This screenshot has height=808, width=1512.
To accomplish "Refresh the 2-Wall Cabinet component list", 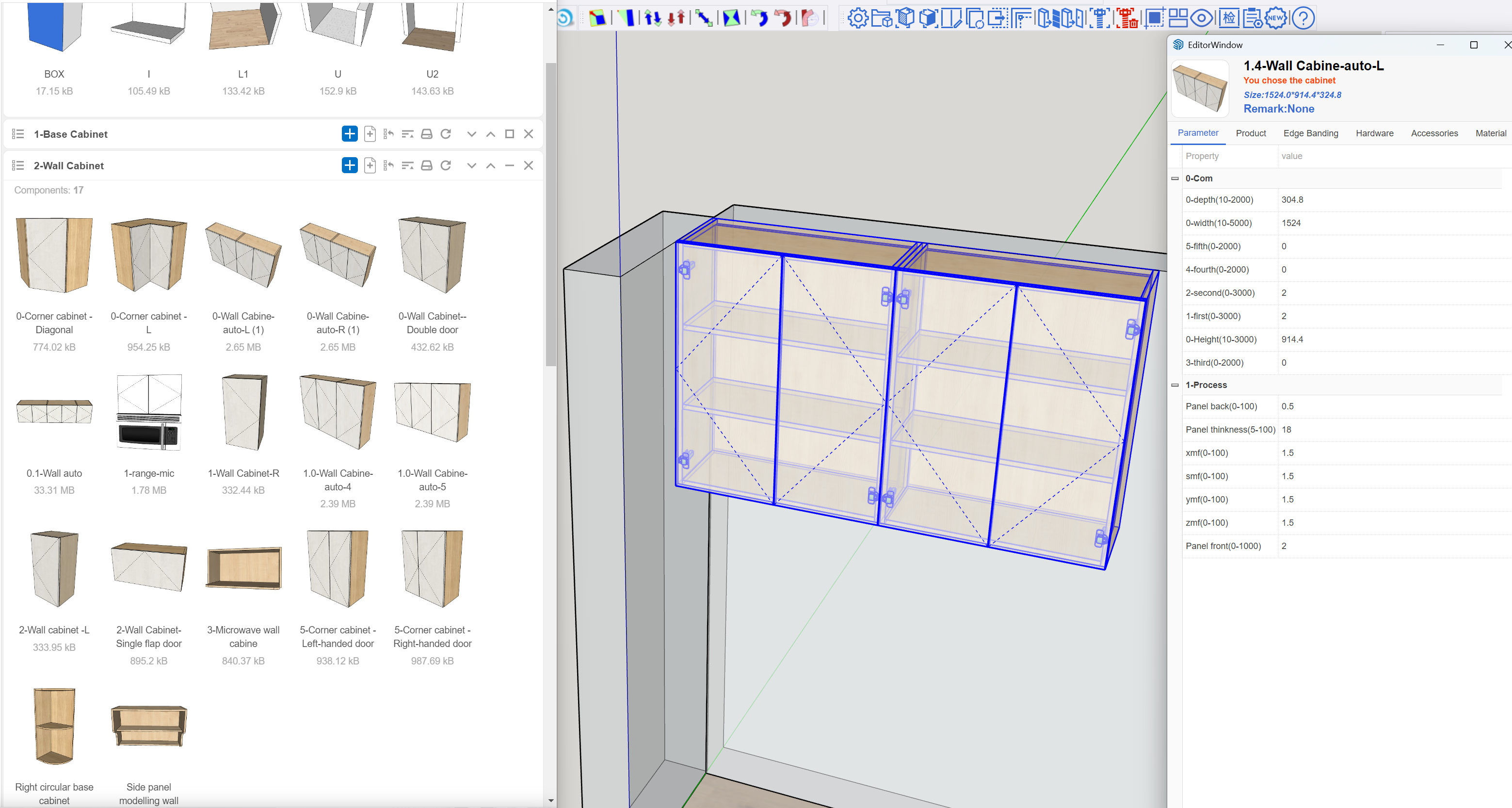I will 446,165.
